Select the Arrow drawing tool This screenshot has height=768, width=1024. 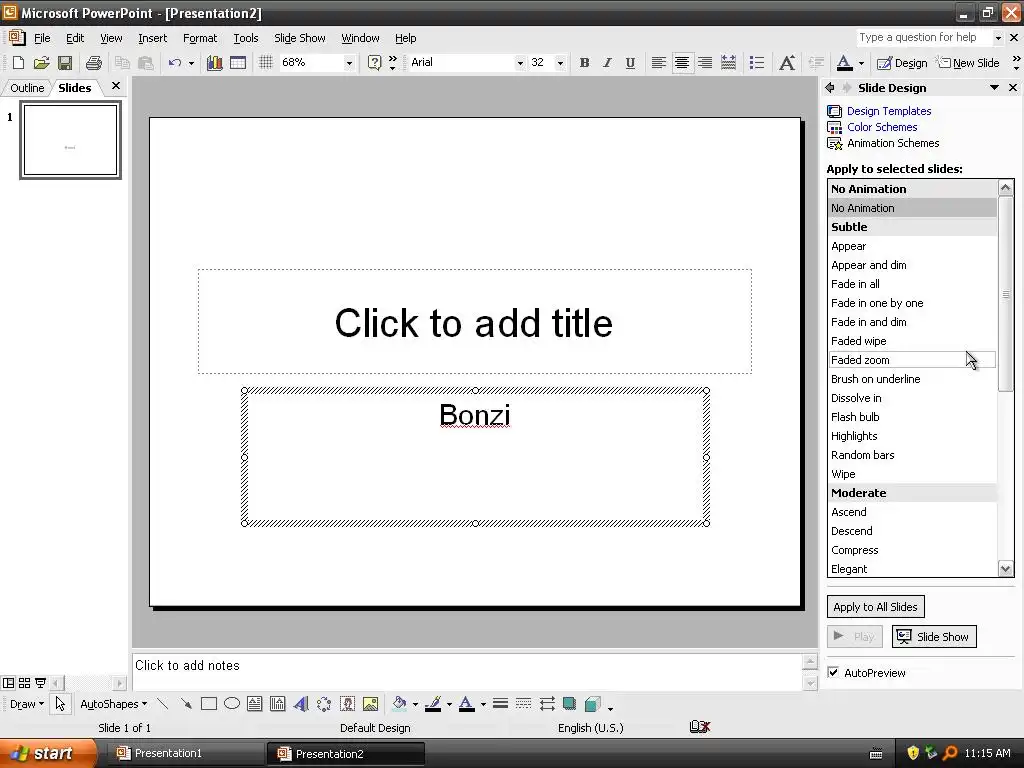(x=186, y=704)
